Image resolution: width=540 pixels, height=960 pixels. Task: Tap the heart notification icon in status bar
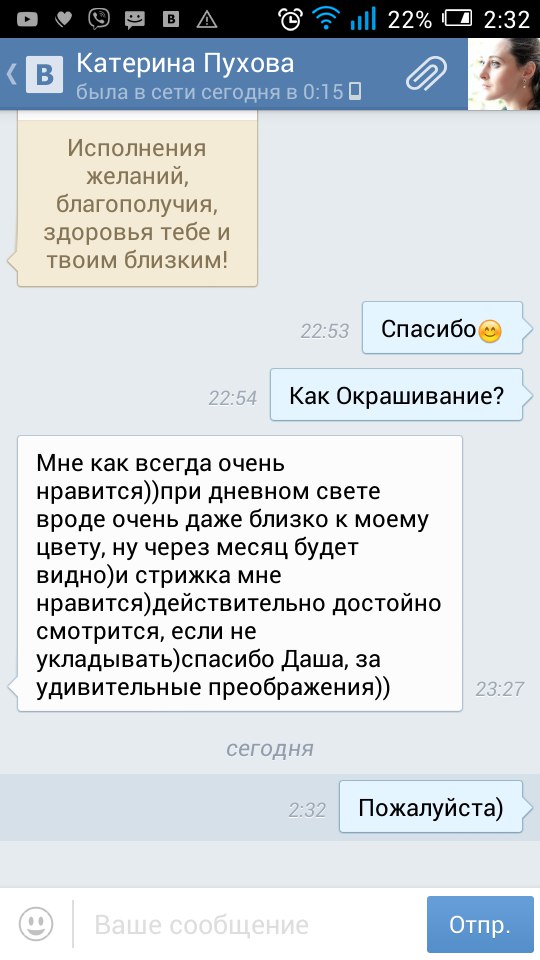(62, 20)
